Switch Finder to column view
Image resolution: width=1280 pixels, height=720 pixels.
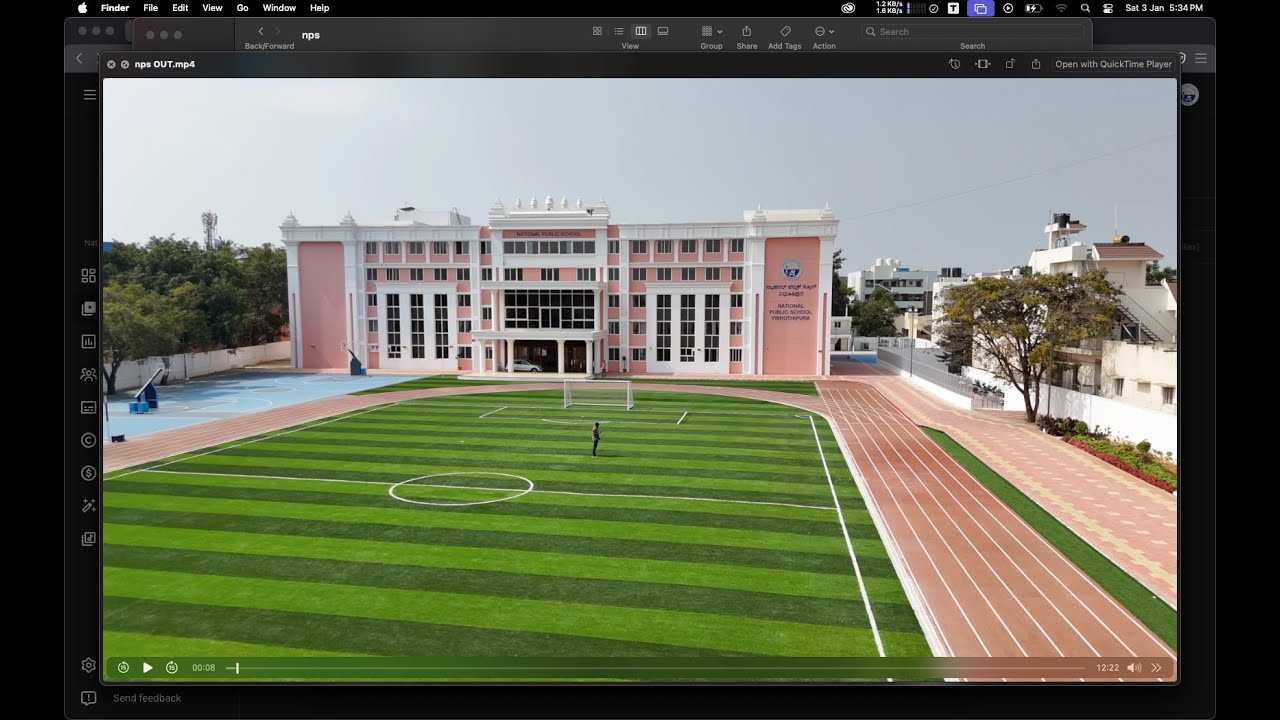coord(641,31)
